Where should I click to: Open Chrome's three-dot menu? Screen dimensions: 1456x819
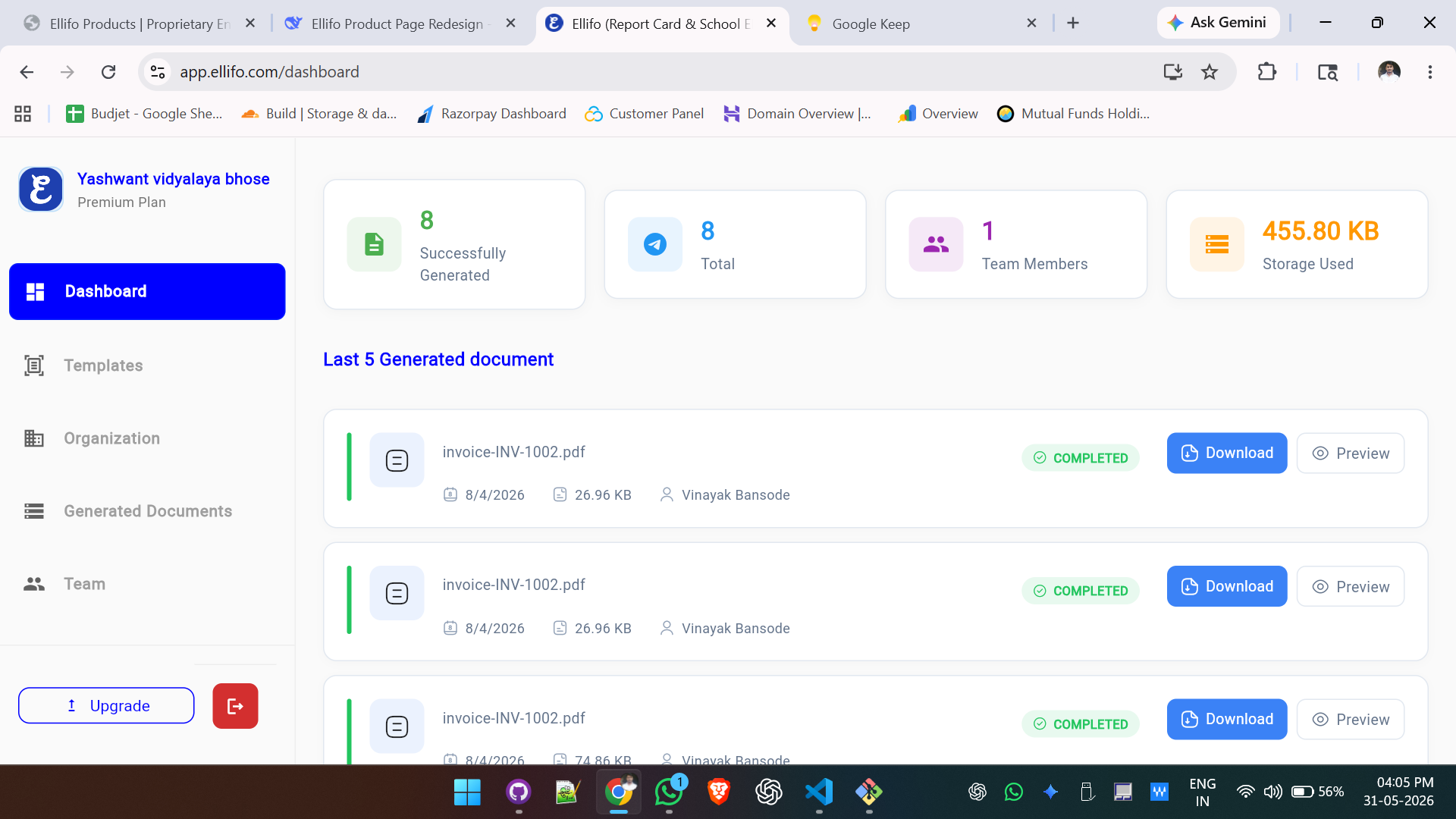pos(1430,72)
